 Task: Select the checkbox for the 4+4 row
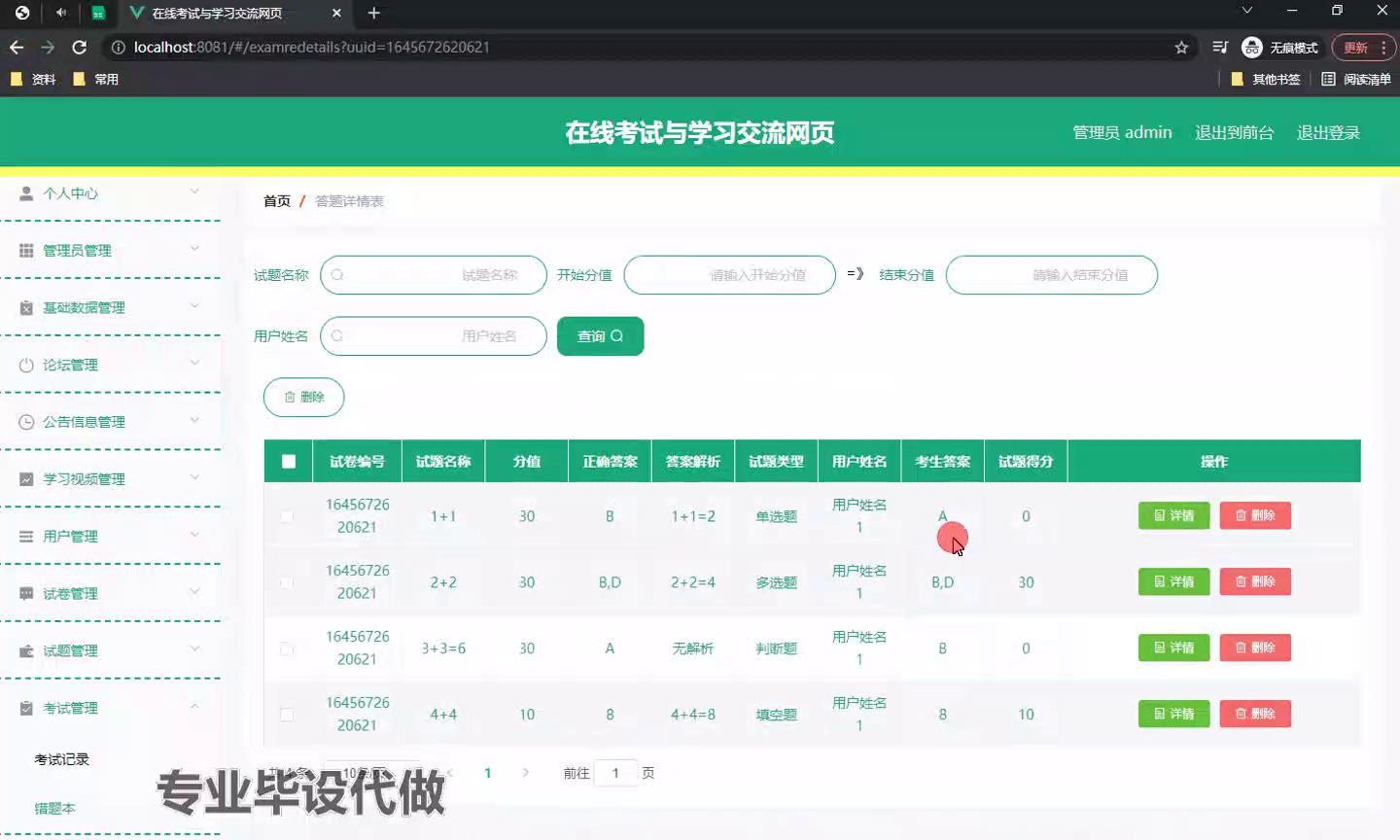click(x=287, y=715)
